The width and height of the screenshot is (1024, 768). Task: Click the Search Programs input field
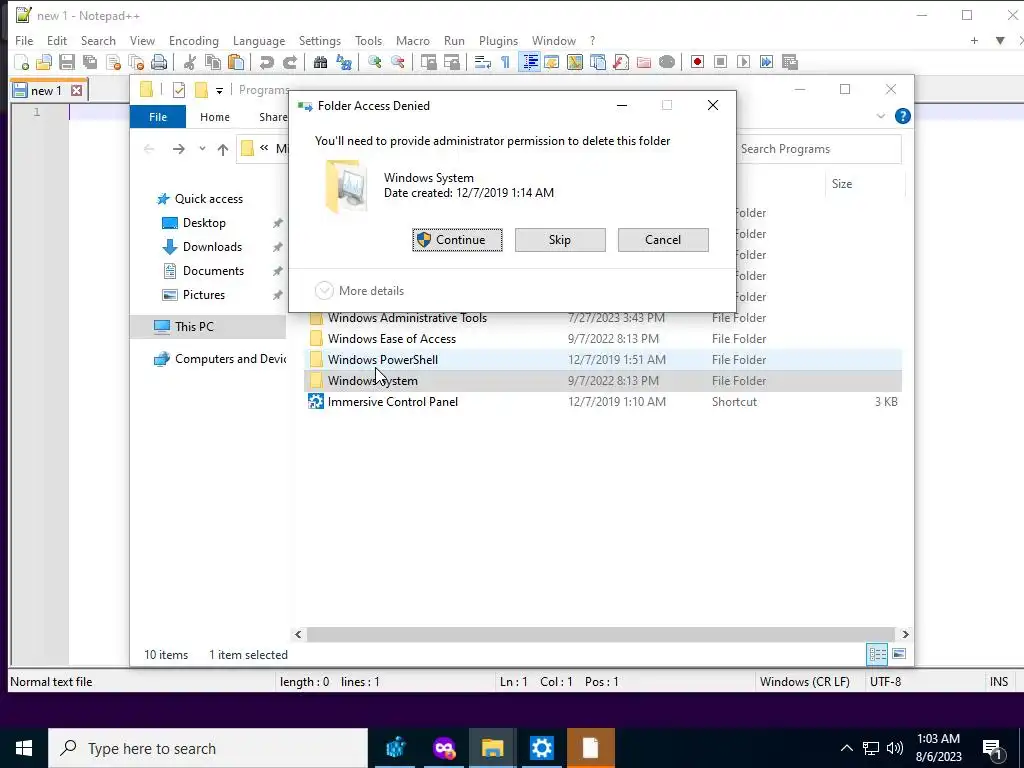[x=820, y=149]
